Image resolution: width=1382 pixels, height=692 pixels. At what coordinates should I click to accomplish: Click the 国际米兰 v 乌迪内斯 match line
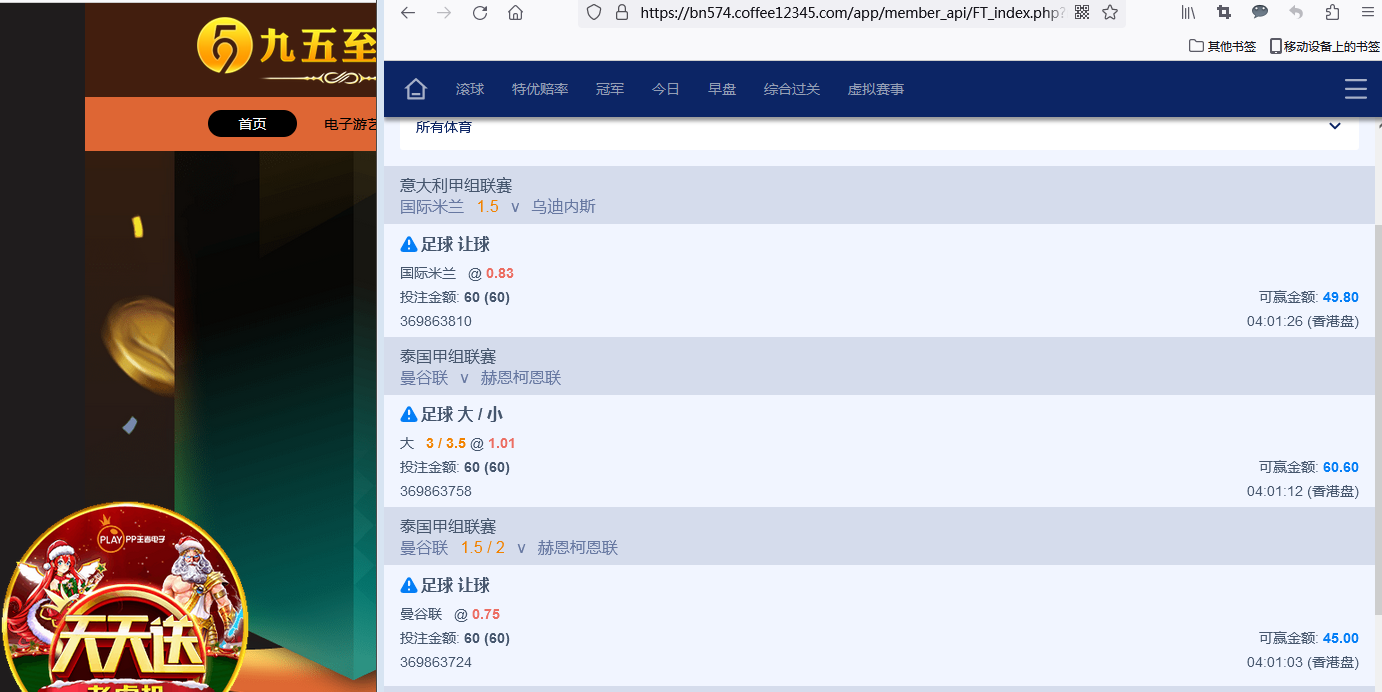tap(498, 206)
